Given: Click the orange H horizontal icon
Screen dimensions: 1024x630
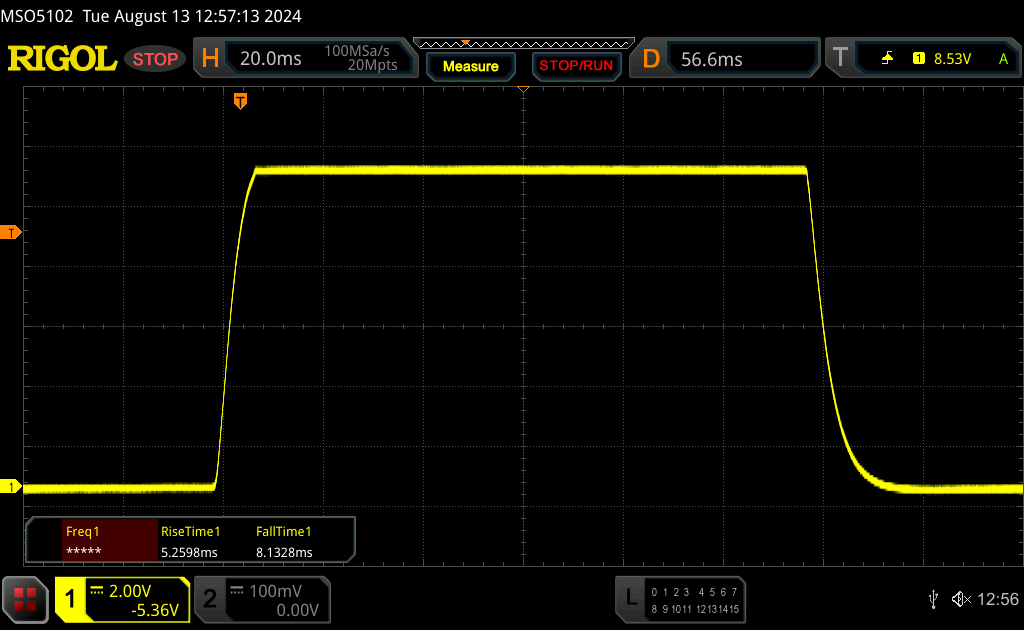Looking at the screenshot, I should (x=210, y=59).
